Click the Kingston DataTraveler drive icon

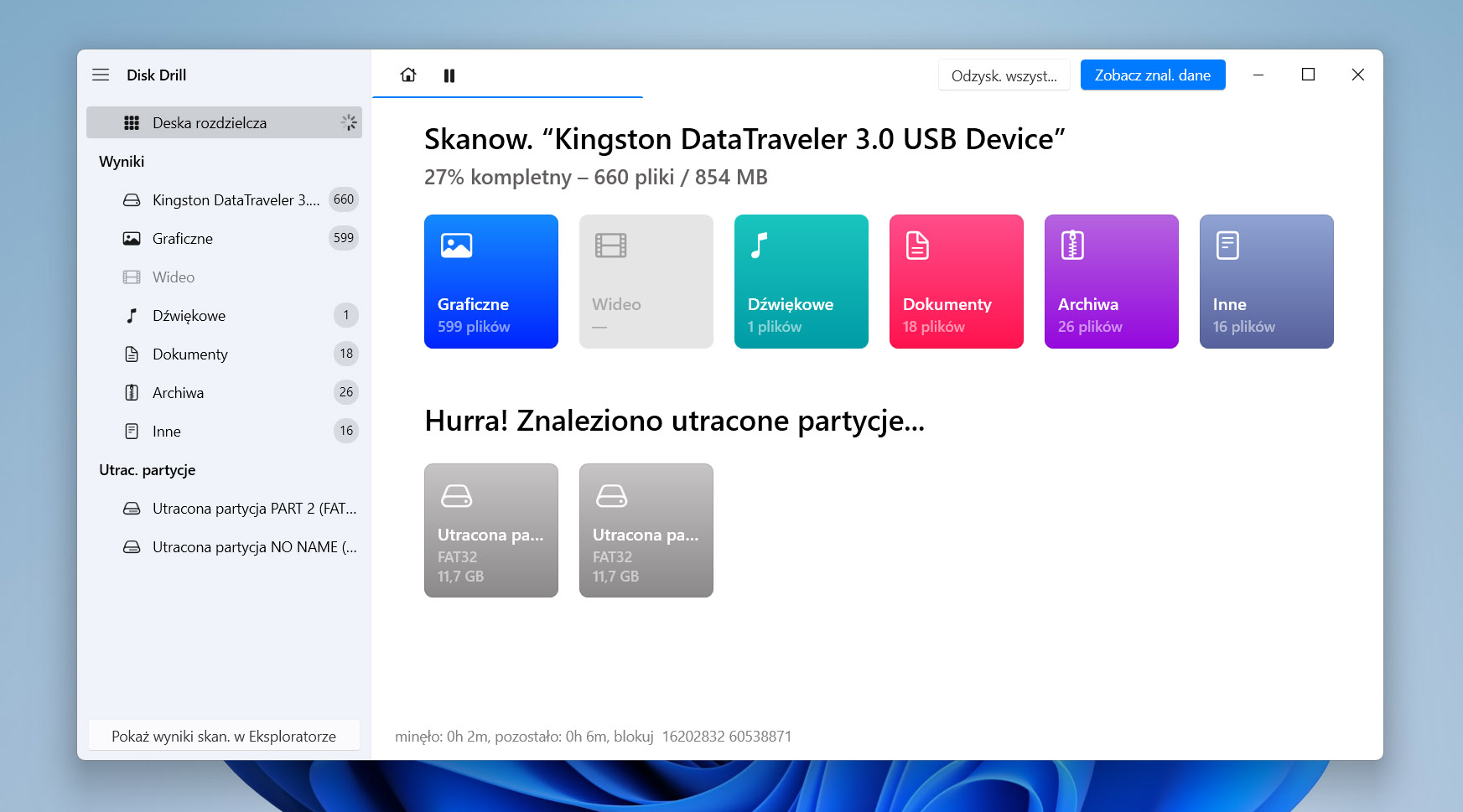tap(132, 199)
